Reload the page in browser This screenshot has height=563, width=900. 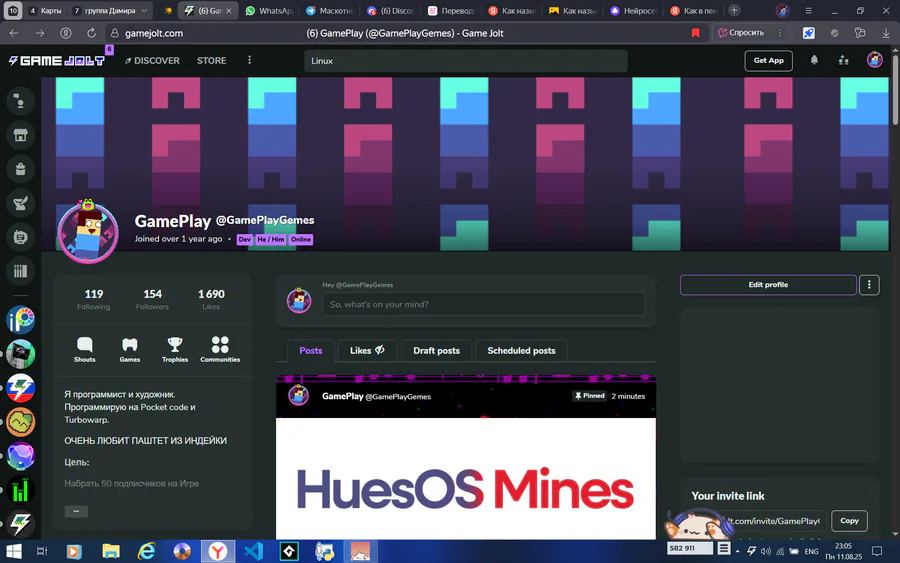click(91, 33)
